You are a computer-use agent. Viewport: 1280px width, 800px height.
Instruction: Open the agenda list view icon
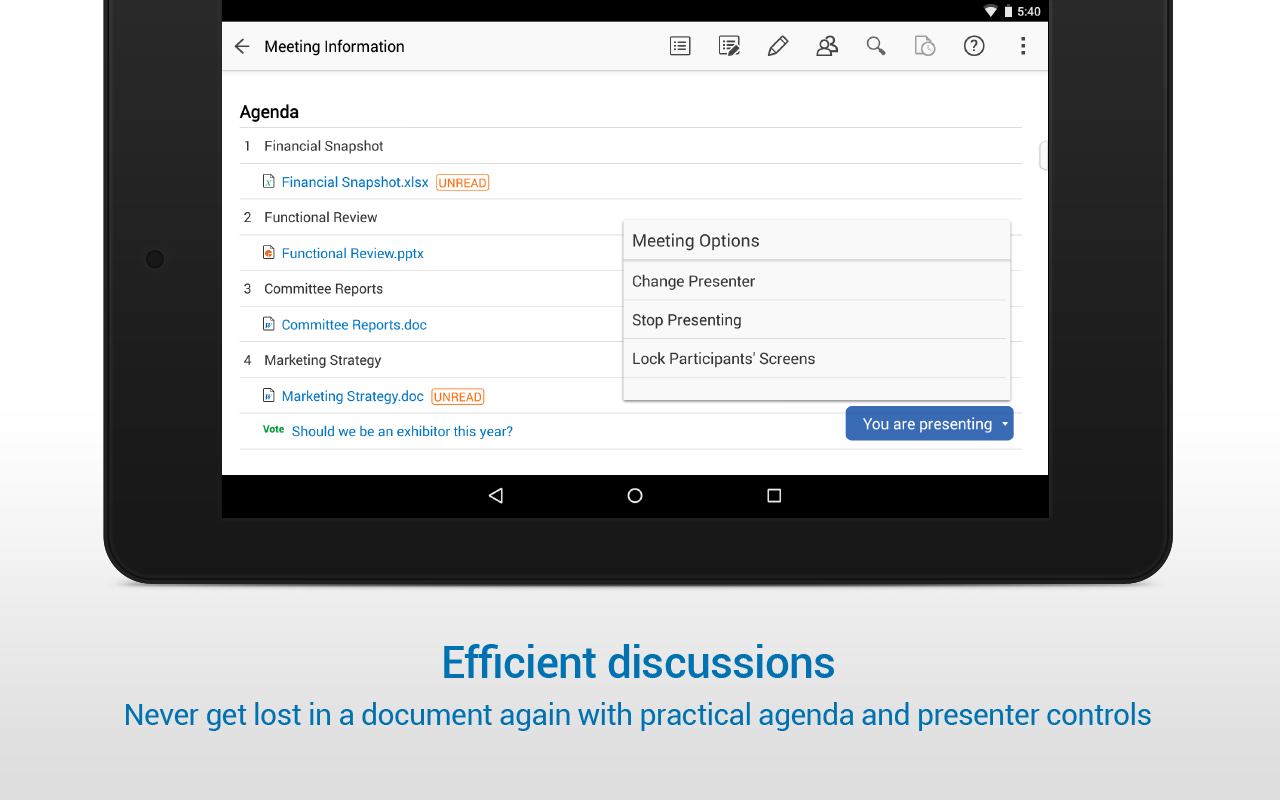pyautogui.click(x=680, y=46)
